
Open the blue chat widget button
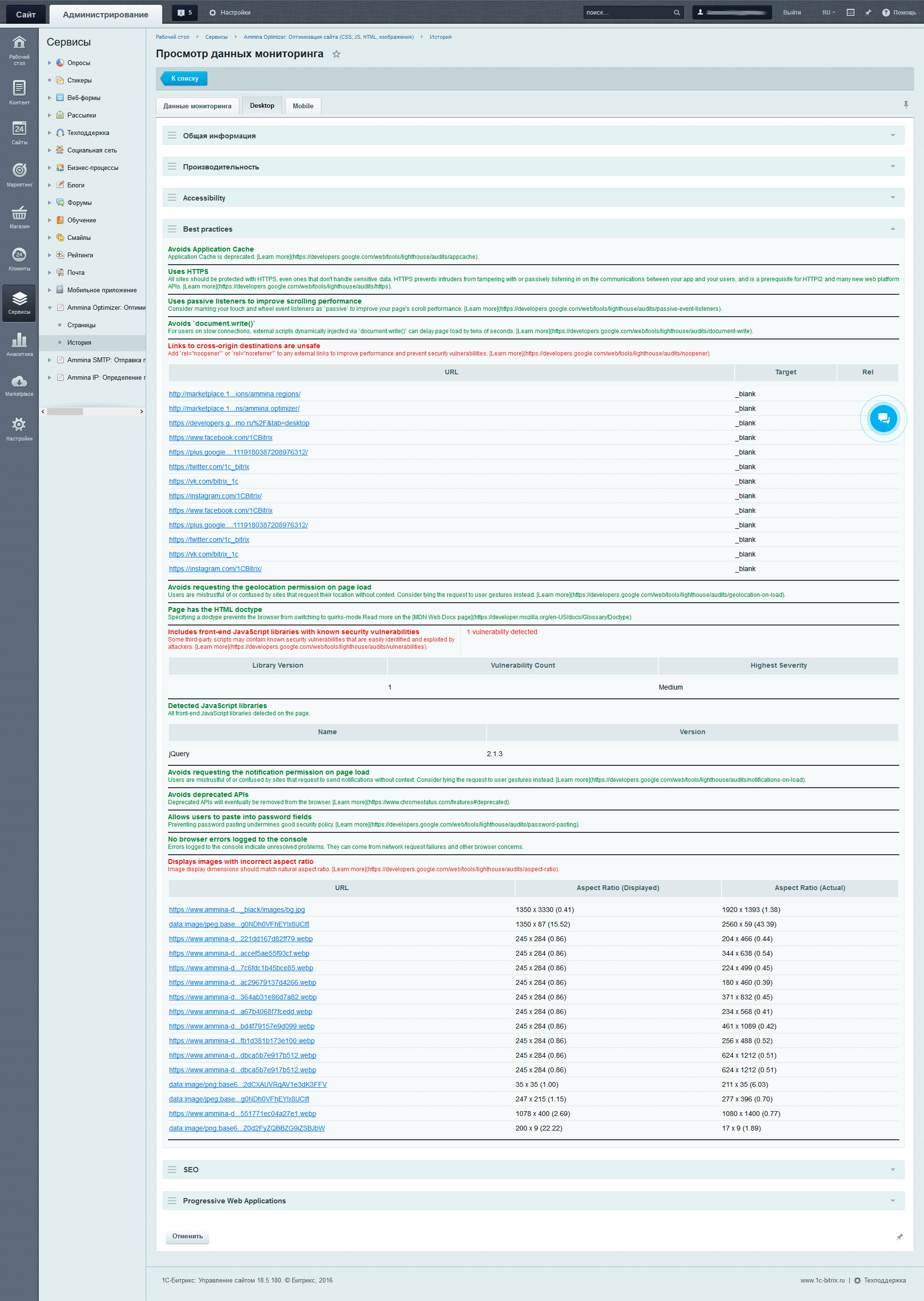[883, 419]
